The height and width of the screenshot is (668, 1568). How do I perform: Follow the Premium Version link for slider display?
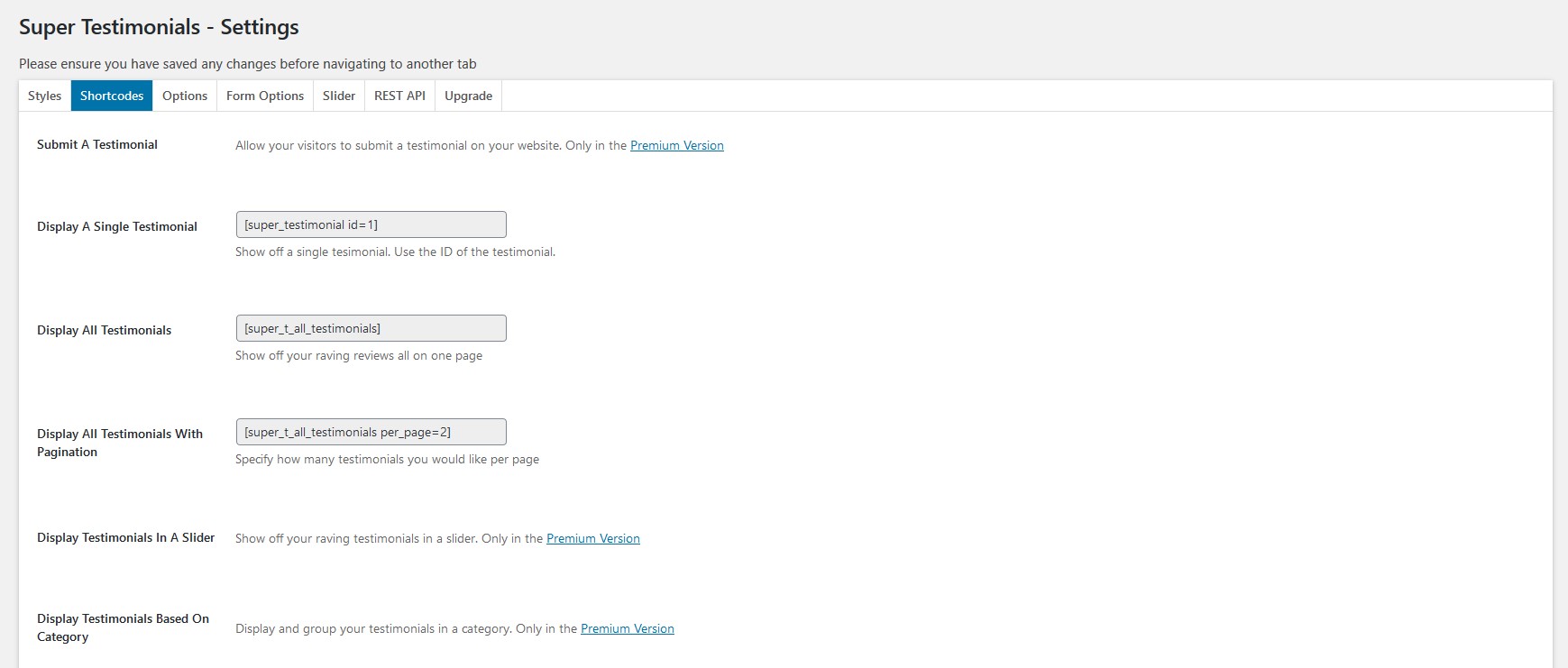[593, 538]
